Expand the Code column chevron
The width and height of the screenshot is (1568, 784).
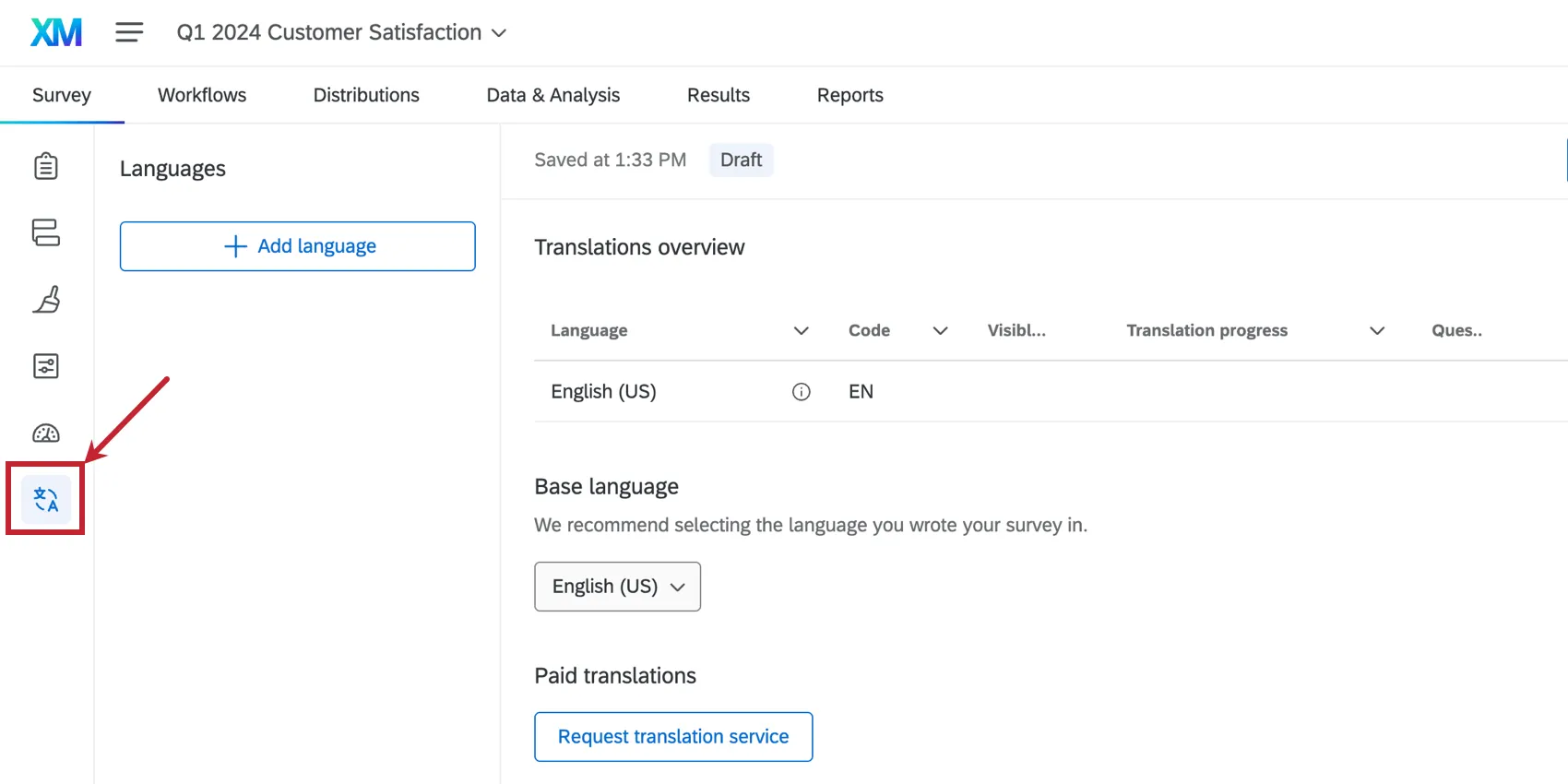941,330
